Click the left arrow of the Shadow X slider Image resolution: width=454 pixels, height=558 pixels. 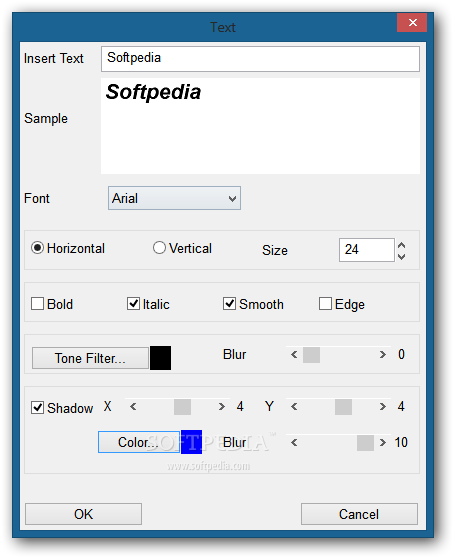click(x=133, y=406)
